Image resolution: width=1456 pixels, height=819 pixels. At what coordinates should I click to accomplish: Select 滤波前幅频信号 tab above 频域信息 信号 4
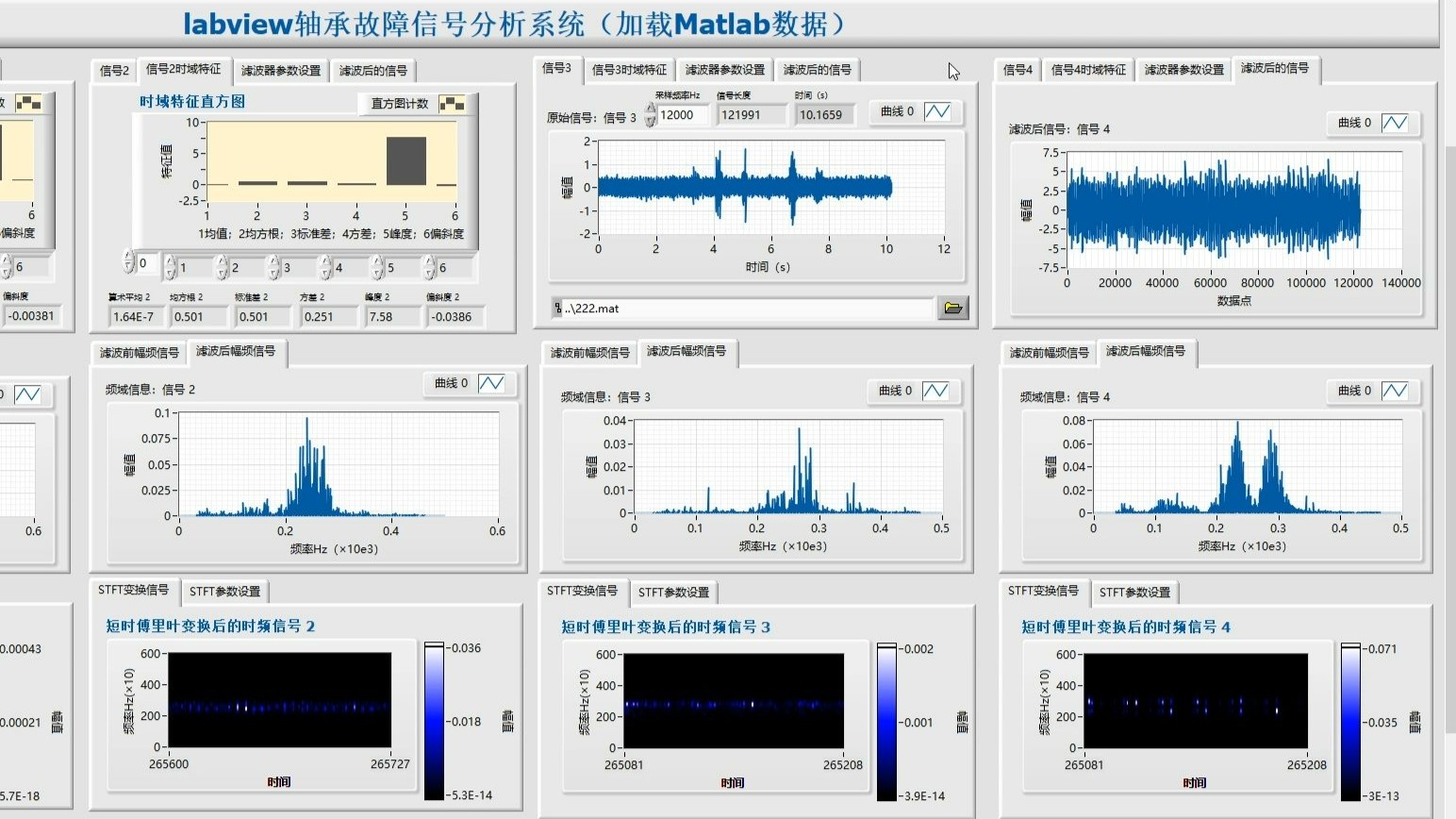[1050, 353]
